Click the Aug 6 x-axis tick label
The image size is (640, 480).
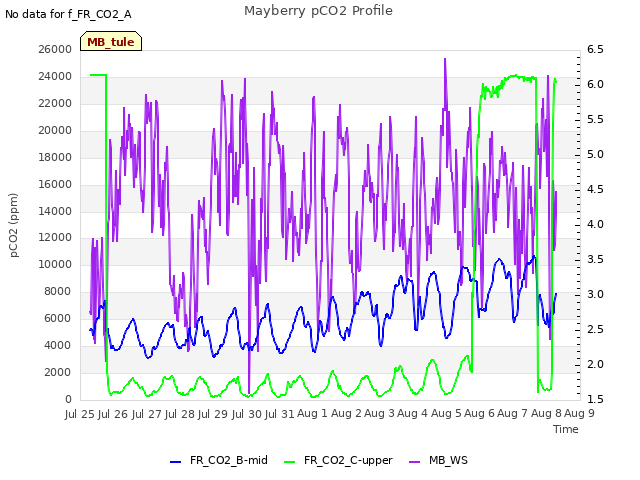(x=479, y=413)
